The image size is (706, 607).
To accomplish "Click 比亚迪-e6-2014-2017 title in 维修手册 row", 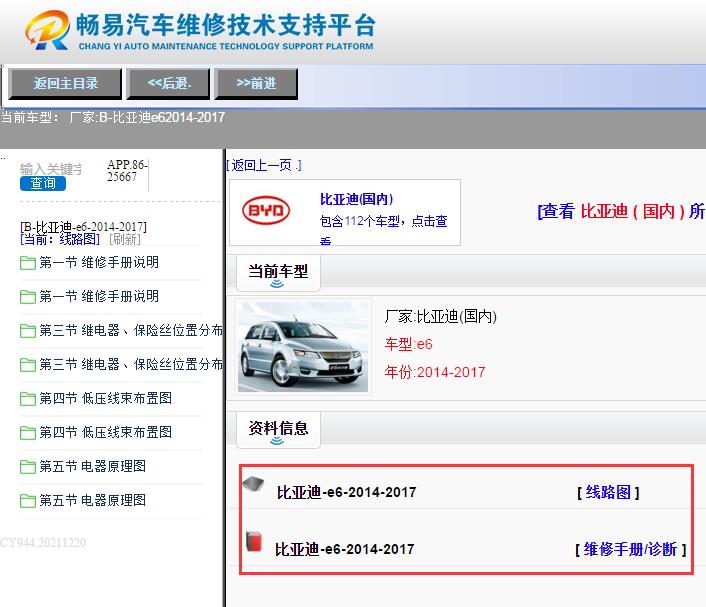I will [x=344, y=549].
